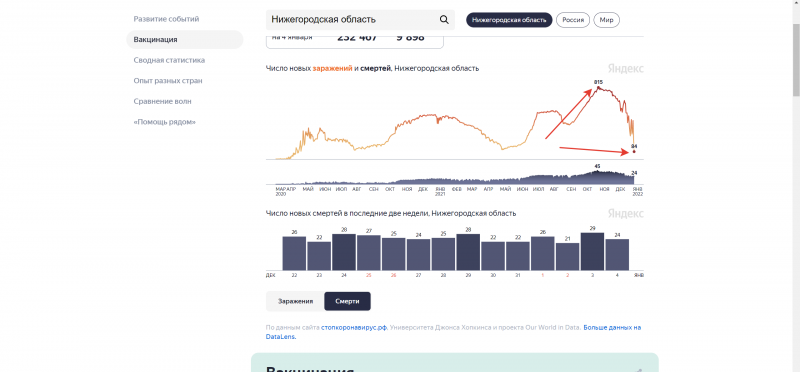Click the 84 endpoint marker on chart

(634, 152)
